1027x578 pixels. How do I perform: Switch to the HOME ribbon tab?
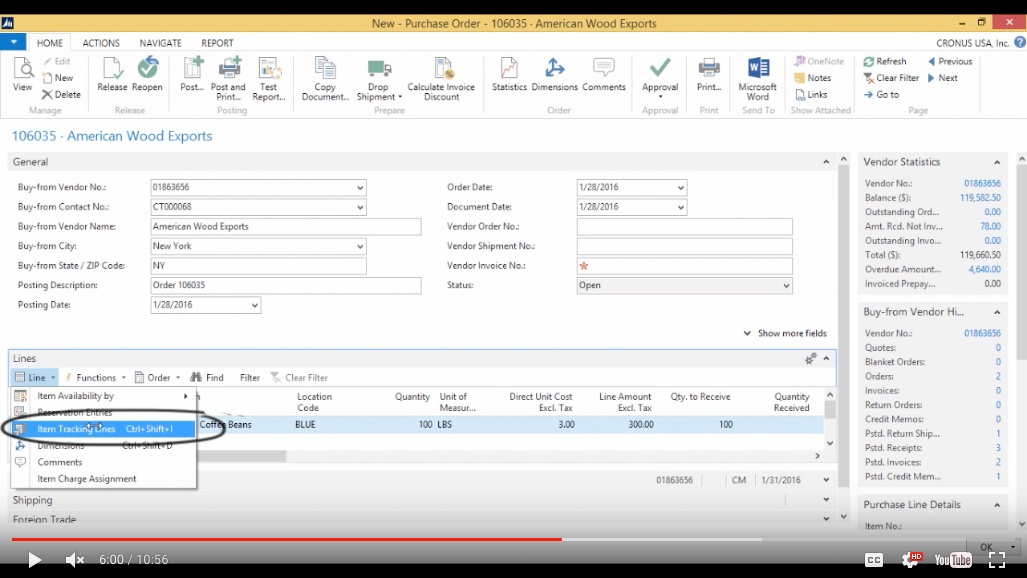(x=50, y=43)
